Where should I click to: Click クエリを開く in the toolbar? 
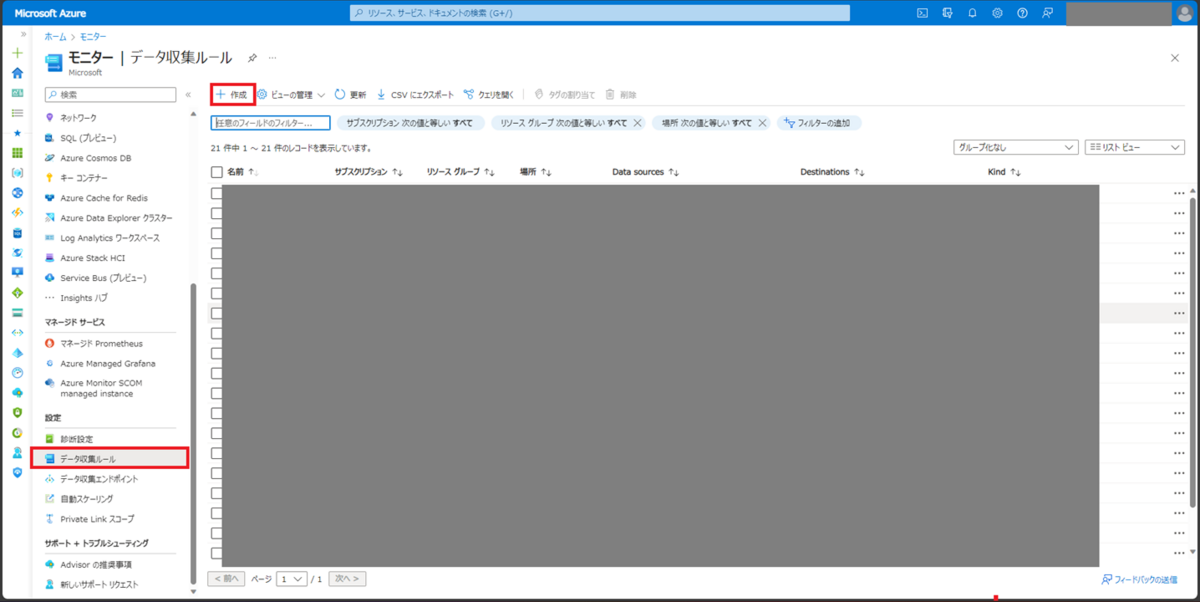pos(488,94)
